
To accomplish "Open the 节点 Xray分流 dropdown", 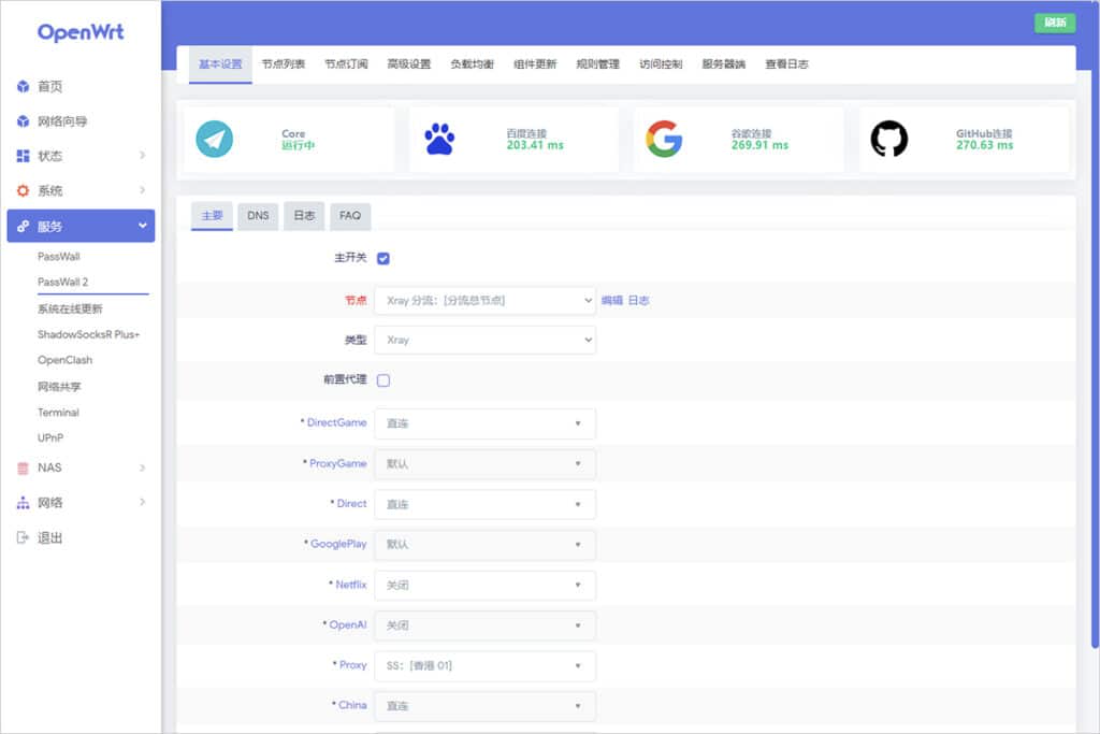I will [x=485, y=301].
